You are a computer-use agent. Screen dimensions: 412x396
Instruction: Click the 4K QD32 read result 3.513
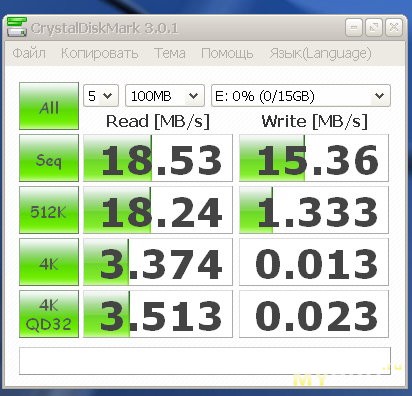pyautogui.click(x=158, y=314)
